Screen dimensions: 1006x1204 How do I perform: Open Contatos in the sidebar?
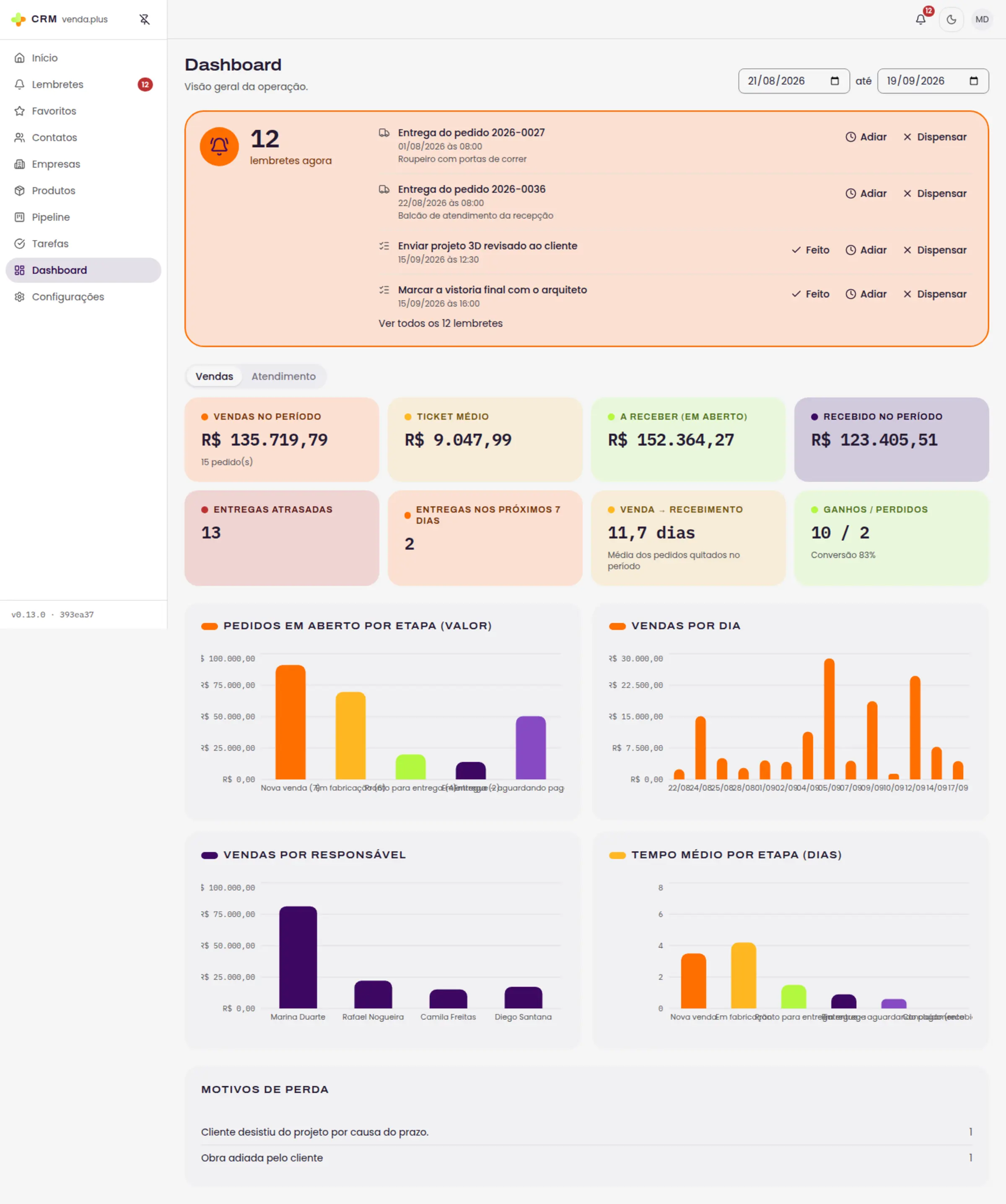[83, 137]
